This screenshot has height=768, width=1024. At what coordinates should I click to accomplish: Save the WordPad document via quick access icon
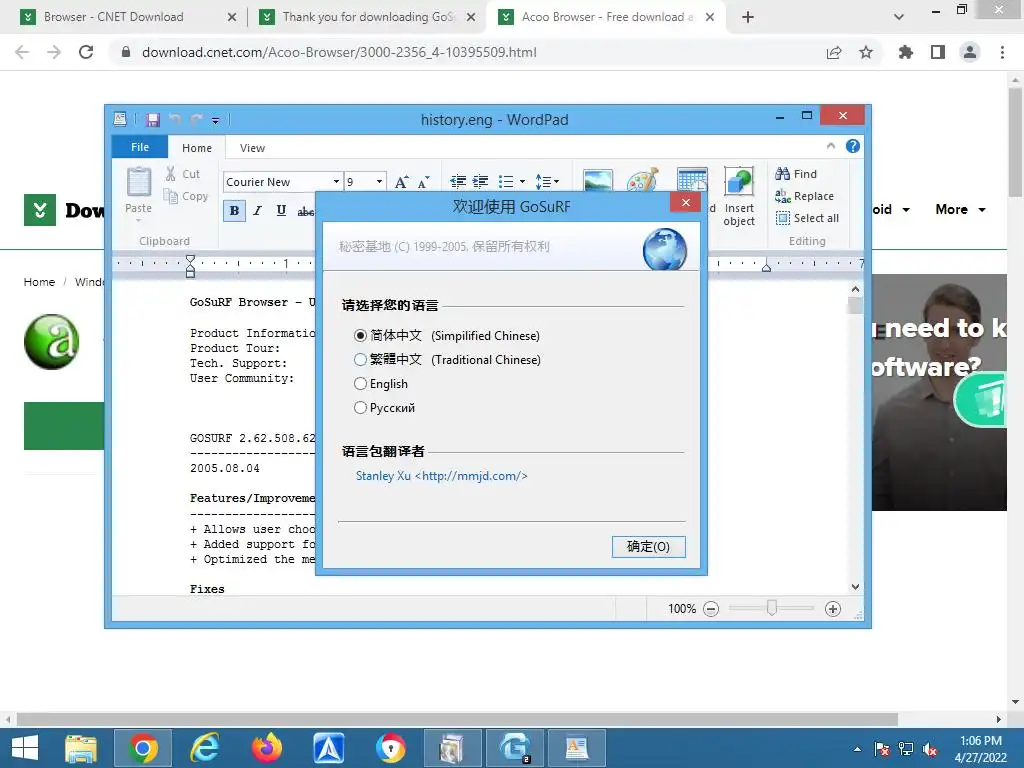(x=153, y=120)
